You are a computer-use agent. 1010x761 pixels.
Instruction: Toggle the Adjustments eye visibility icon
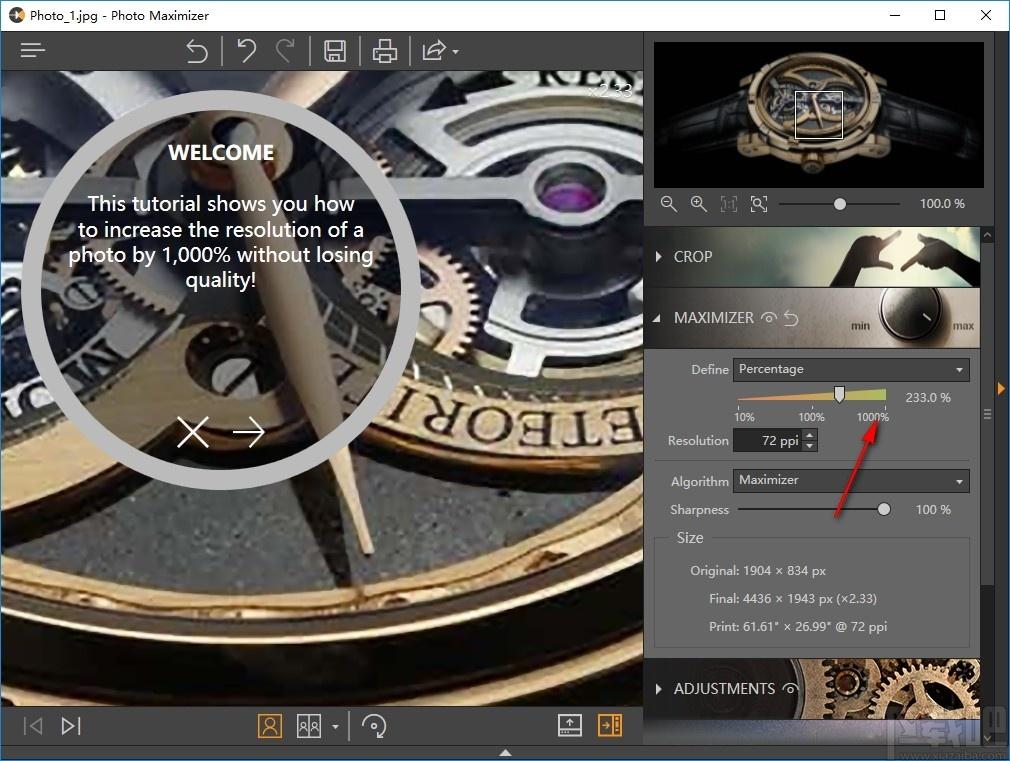790,689
